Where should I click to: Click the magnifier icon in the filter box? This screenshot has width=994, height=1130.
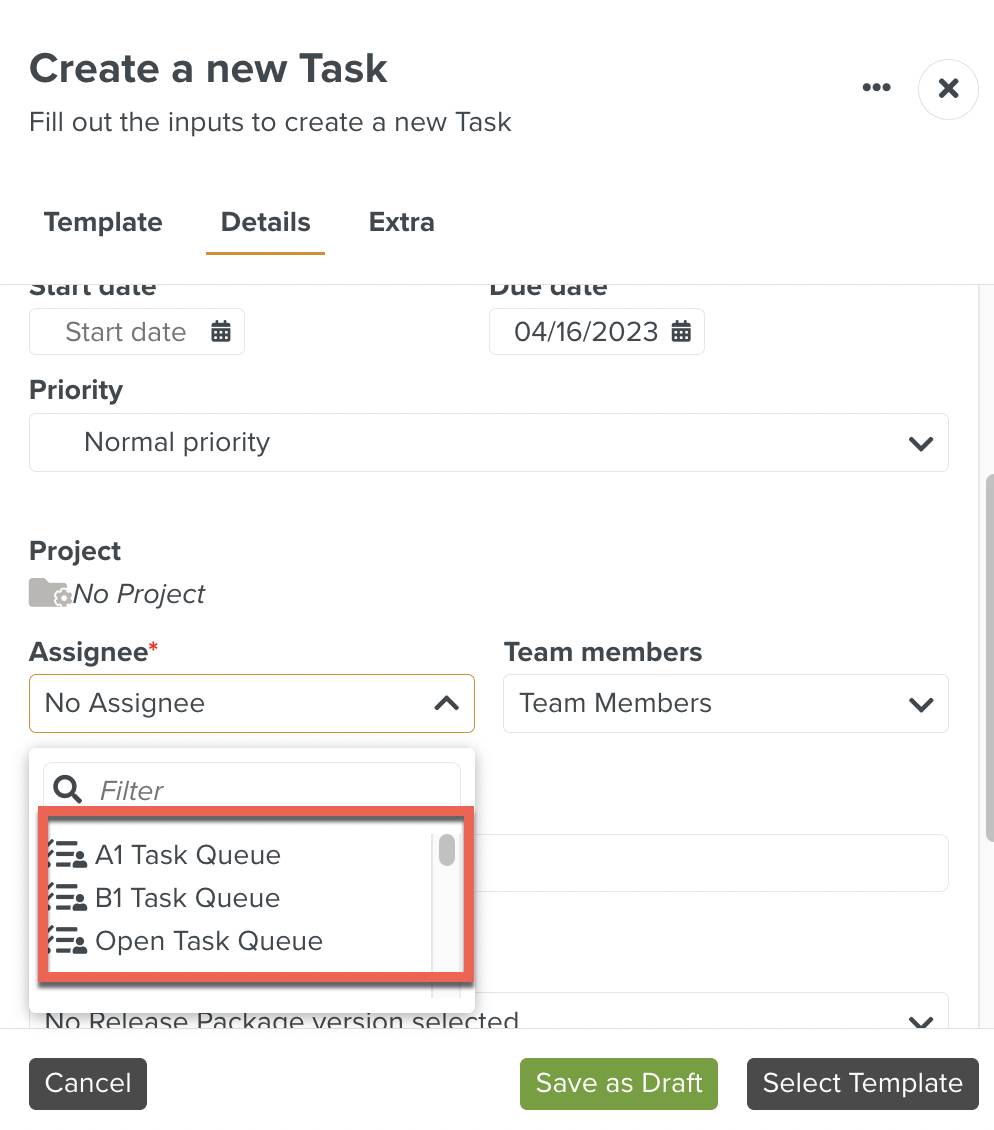coord(67,789)
